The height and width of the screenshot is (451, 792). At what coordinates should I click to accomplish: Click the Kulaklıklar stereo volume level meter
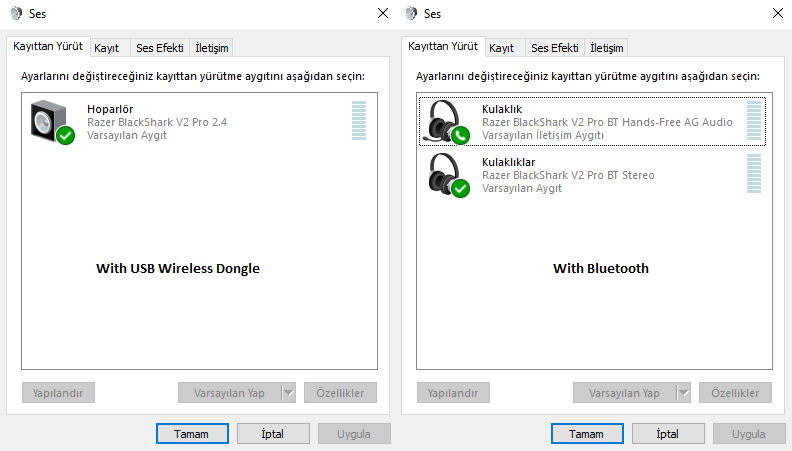(754, 173)
